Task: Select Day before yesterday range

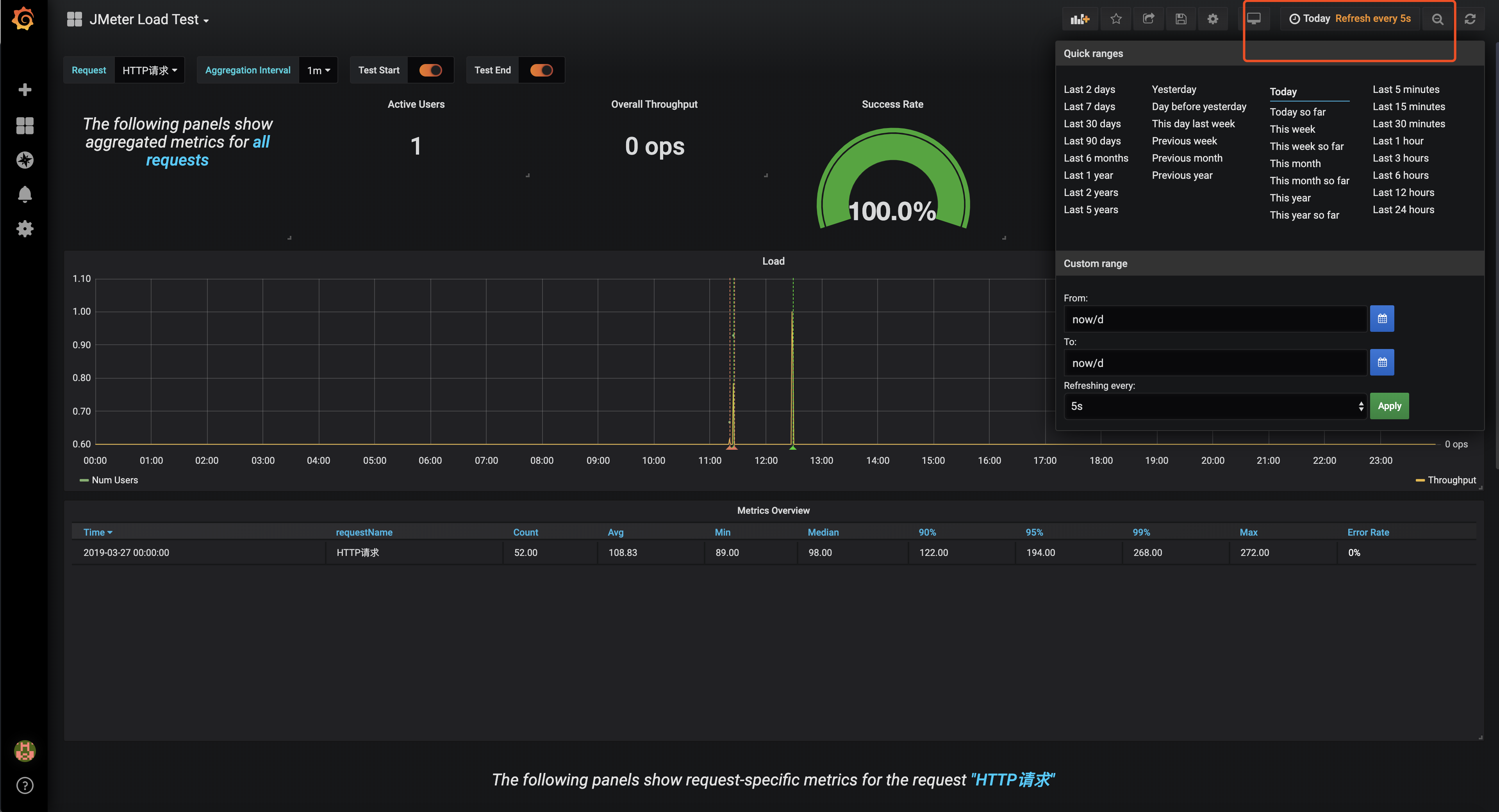Action: 1199,107
